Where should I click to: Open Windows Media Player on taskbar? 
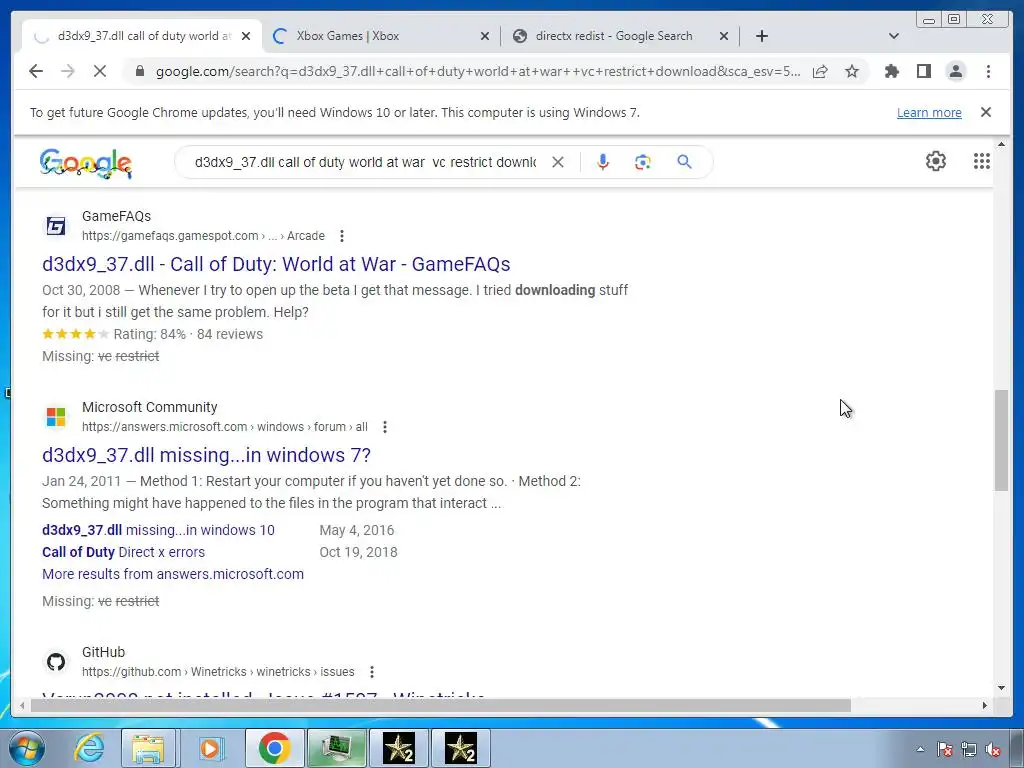pos(210,748)
